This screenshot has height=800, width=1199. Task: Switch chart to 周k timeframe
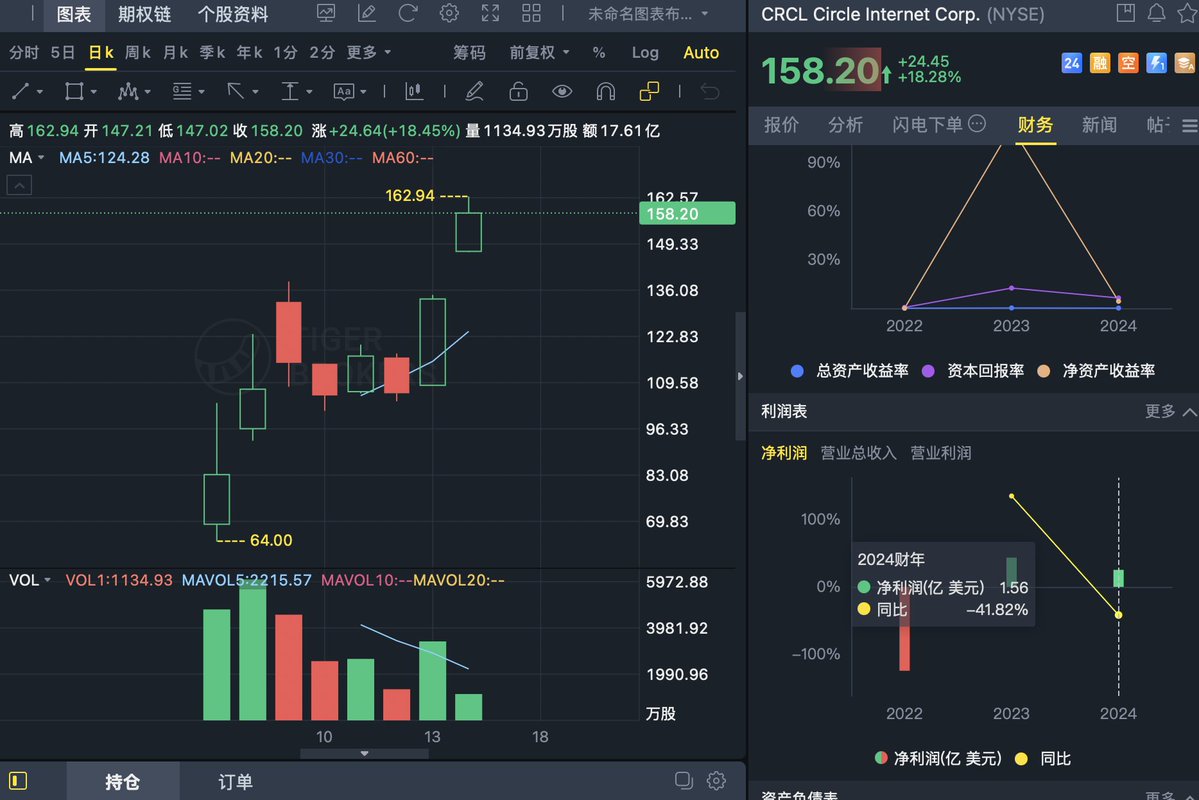pos(138,52)
